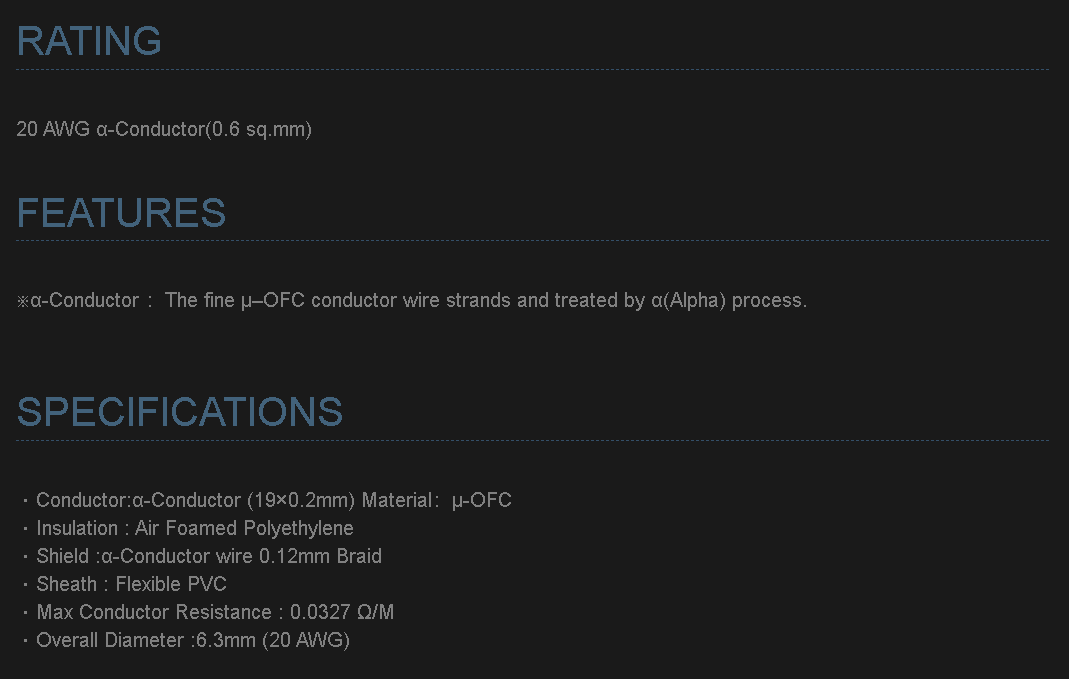Screen dimensions: 1069x679
Task: Click the "0.0327 Ω/M" resistance value
Action: 342,612
